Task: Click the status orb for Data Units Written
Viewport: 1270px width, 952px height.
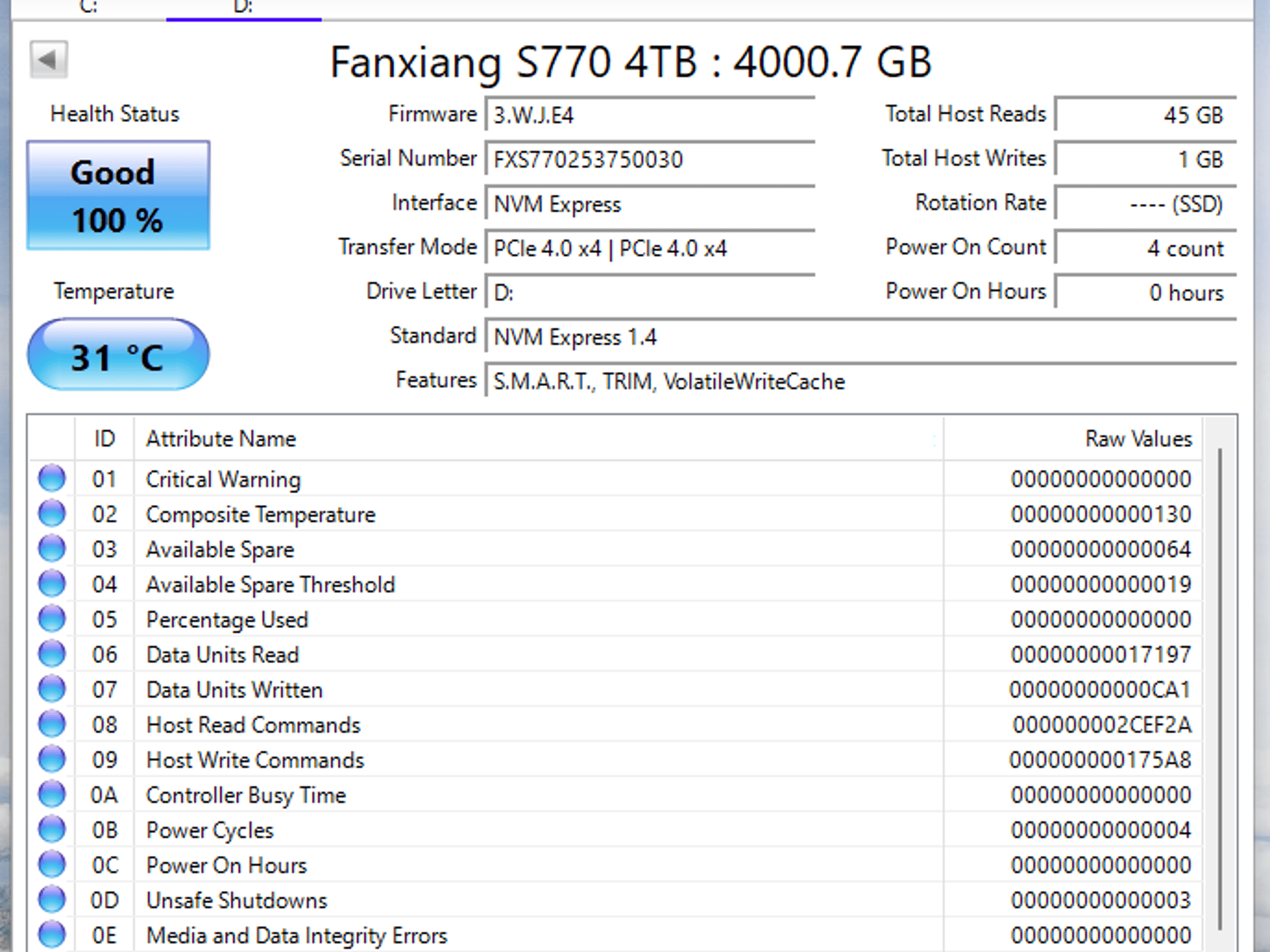Action: point(51,689)
